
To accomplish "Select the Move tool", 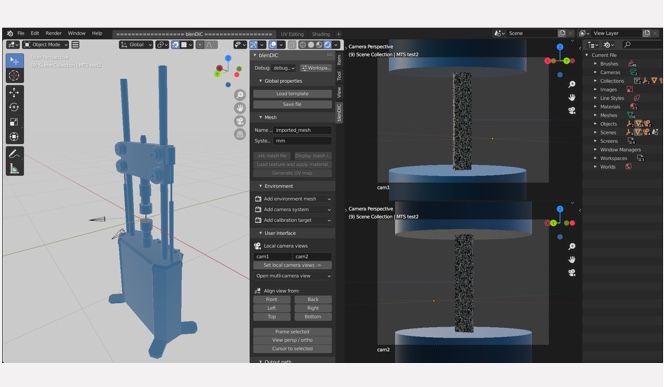I will click(x=14, y=92).
